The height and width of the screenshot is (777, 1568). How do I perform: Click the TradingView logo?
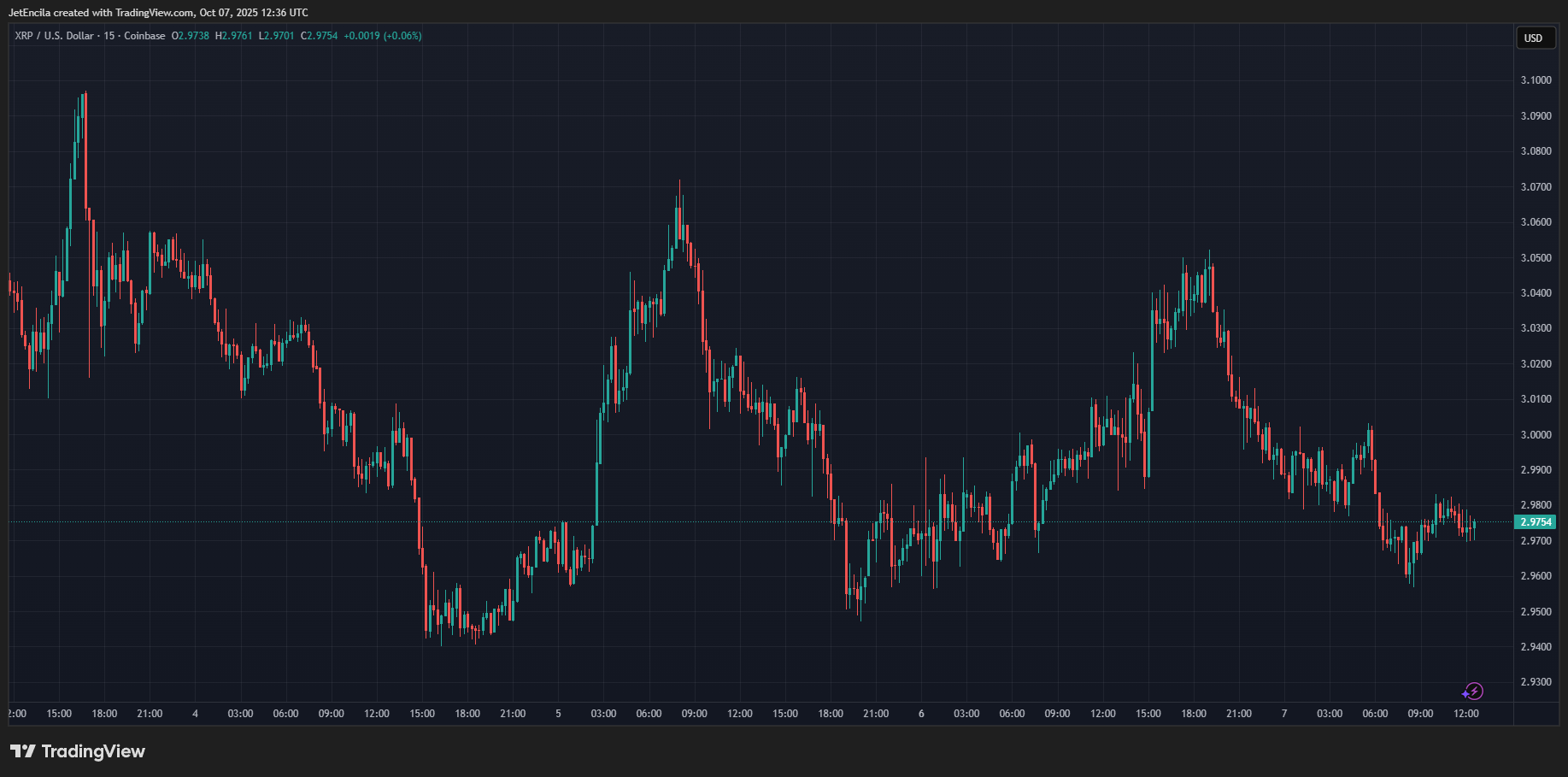click(x=78, y=751)
